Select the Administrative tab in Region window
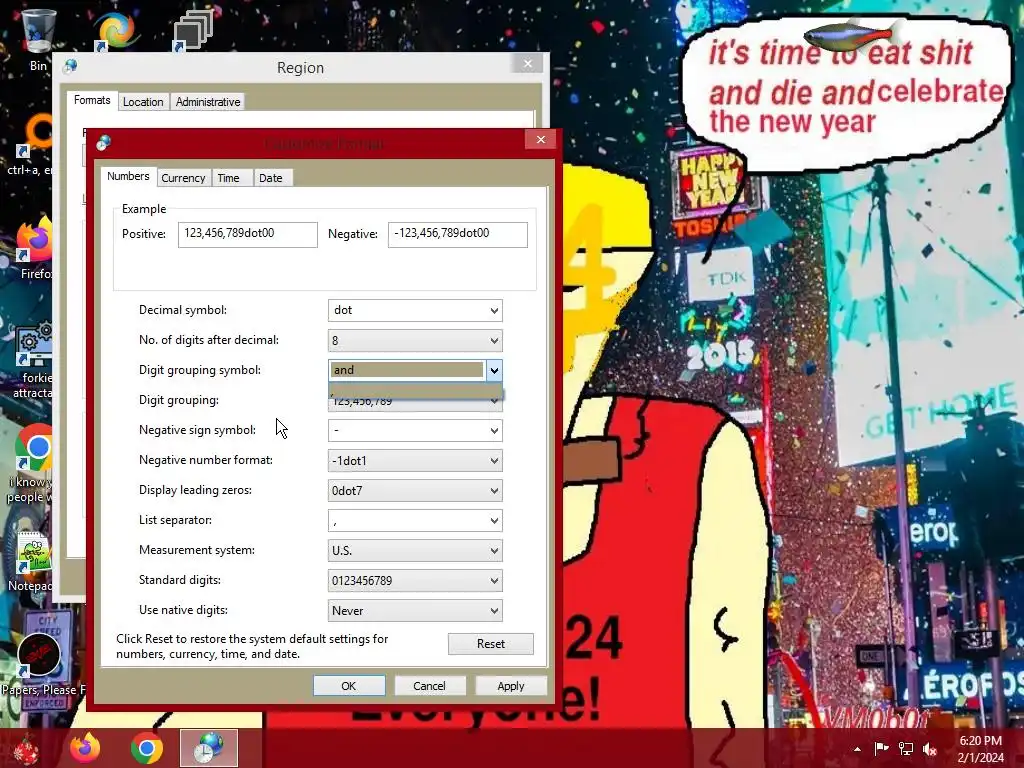 [x=208, y=102]
